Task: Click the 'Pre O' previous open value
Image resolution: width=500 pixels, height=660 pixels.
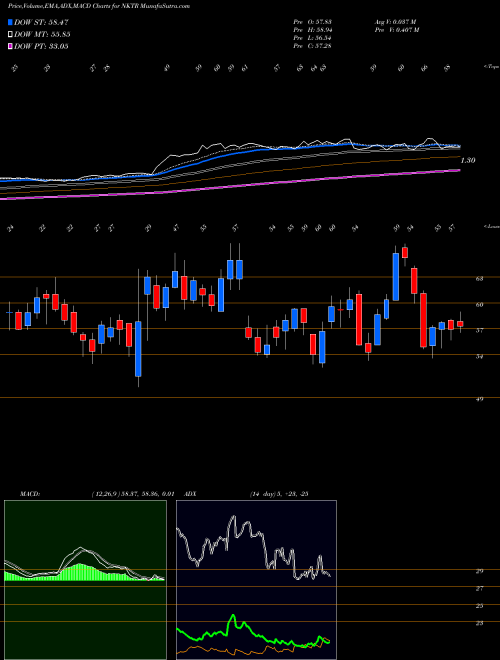Action: [x=313, y=22]
